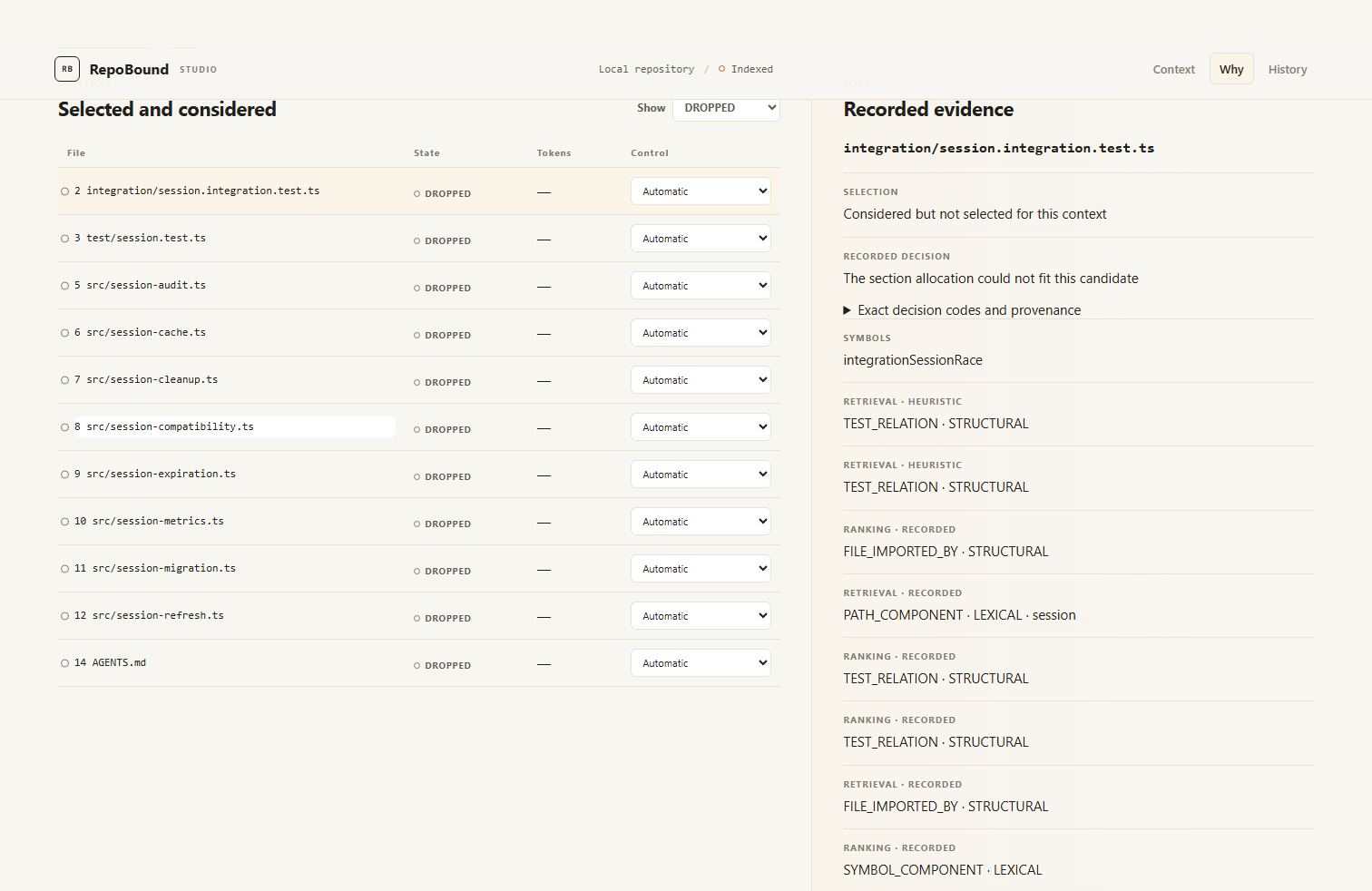Click 'The section allocation could not fit this candidate'

click(x=991, y=279)
